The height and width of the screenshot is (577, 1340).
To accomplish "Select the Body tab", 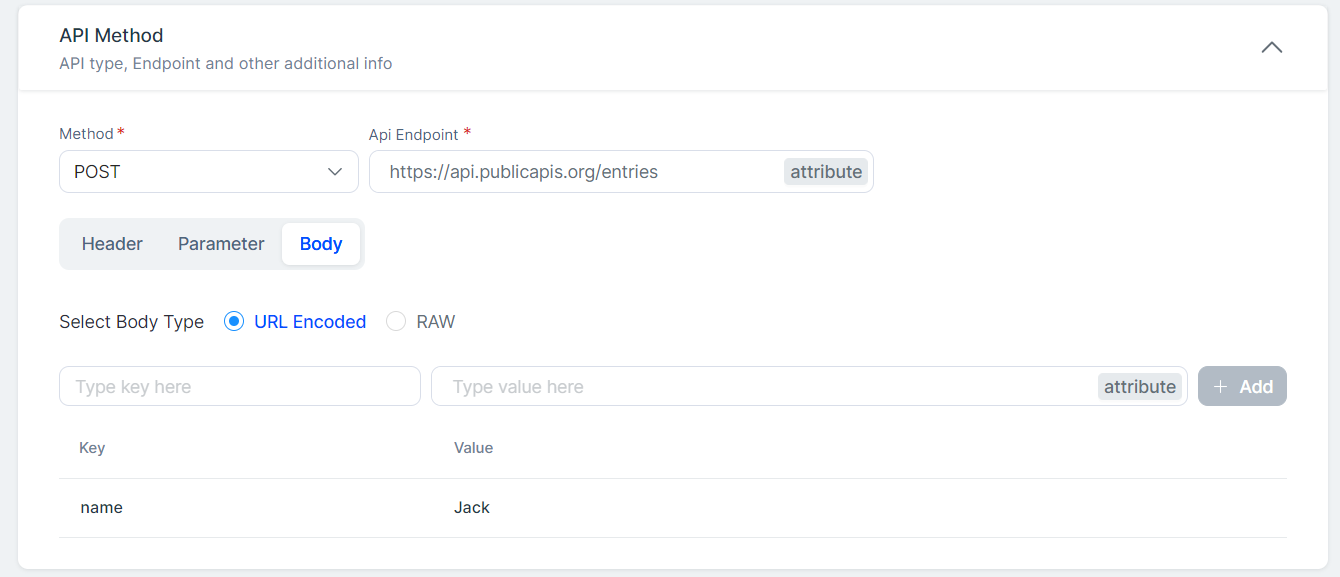I will (x=320, y=243).
